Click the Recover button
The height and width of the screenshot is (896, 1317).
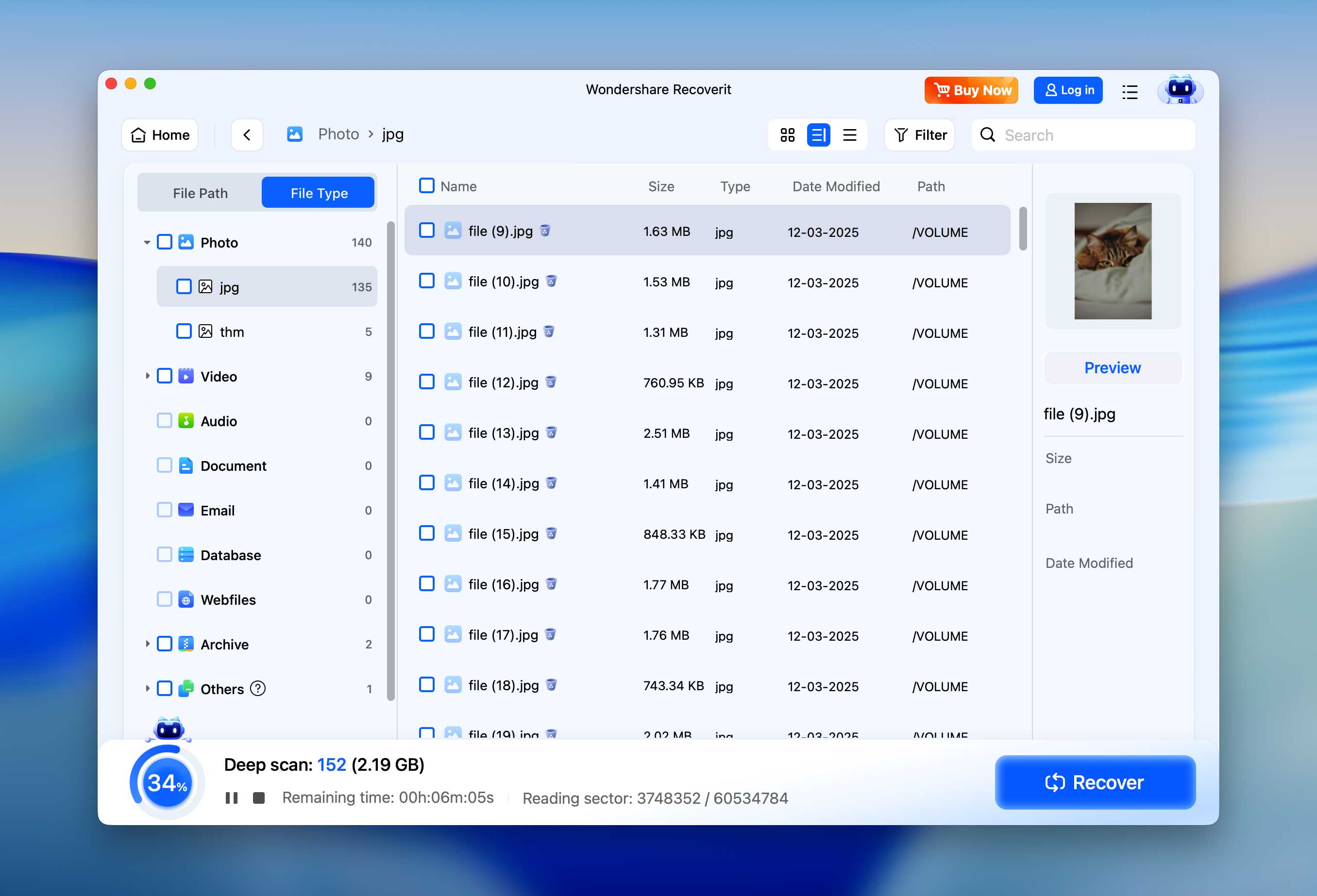[x=1095, y=782]
